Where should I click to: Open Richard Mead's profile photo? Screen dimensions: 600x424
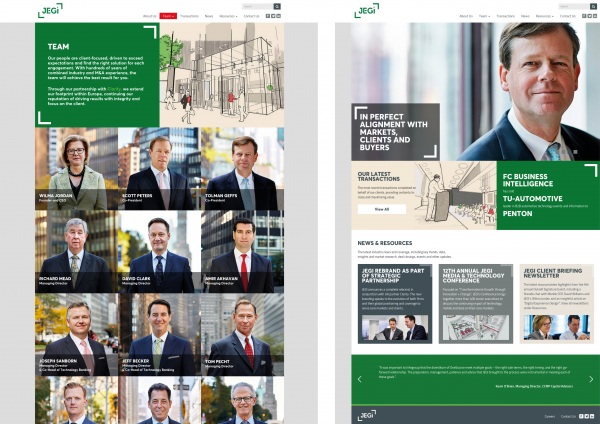click(77, 251)
